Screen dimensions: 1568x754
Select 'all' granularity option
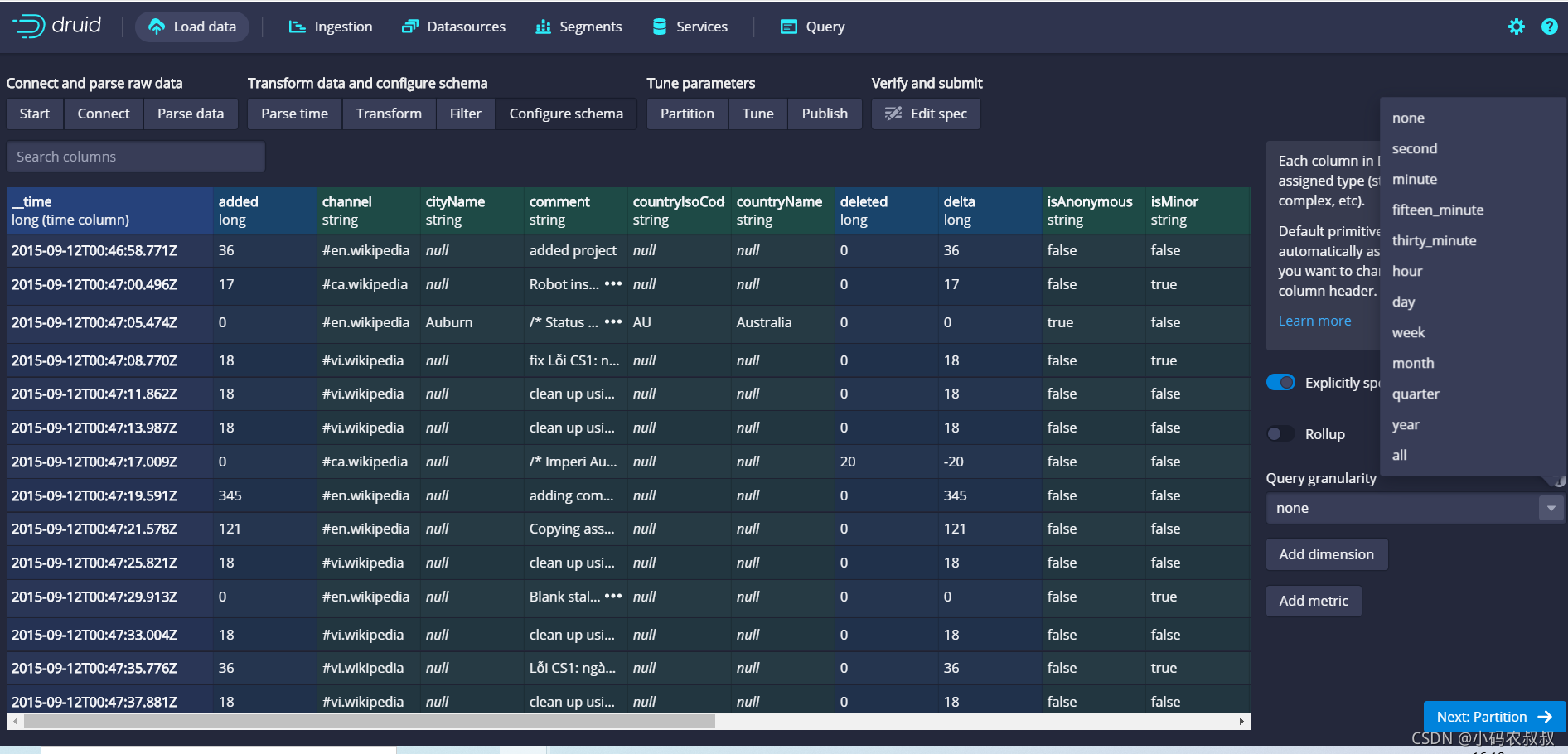(x=1472, y=455)
